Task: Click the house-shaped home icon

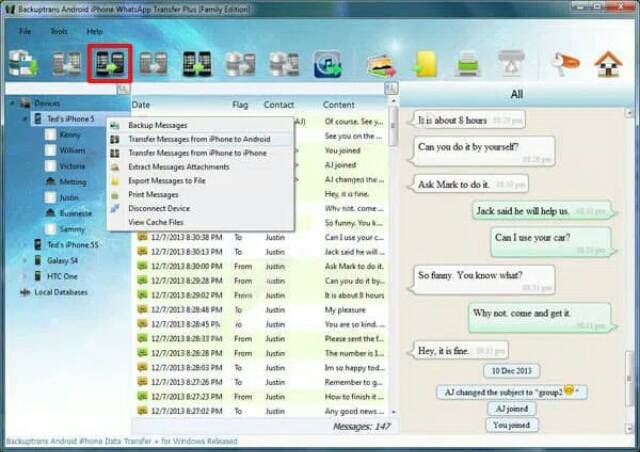Action: [608, 64]
